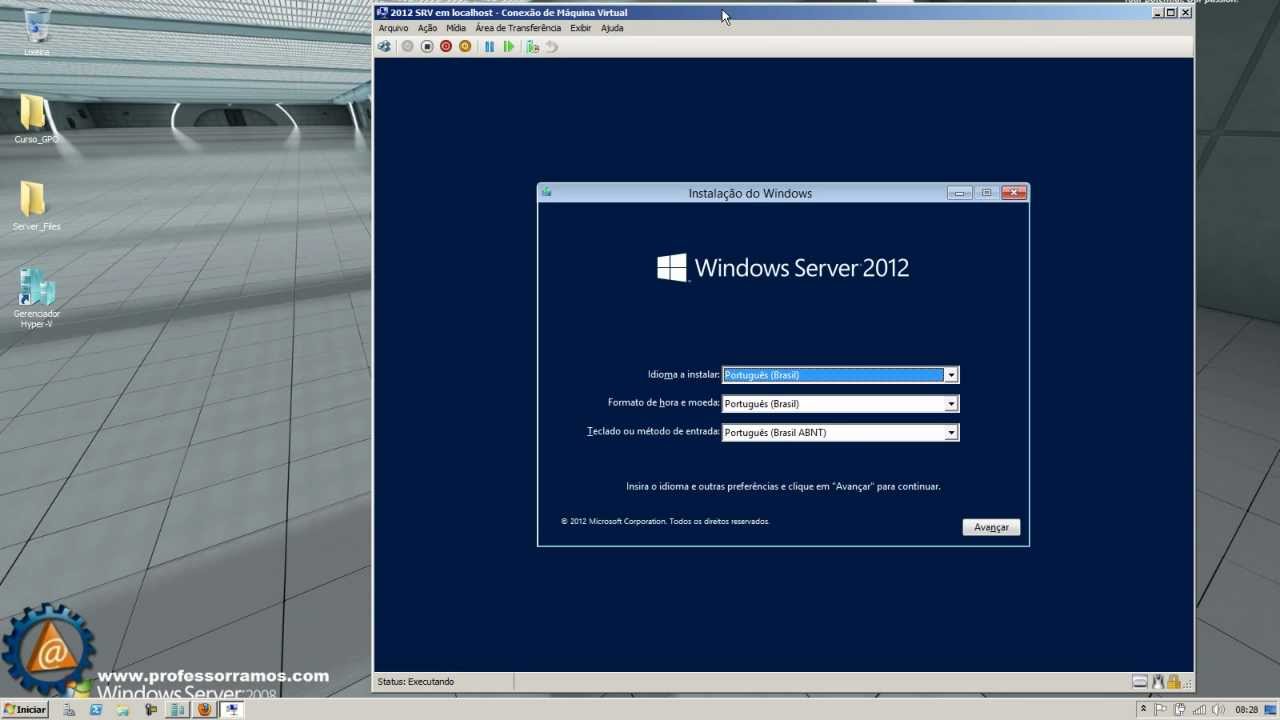1280x720 pixels.
Task: Expand the Teclado ou método de entrada dropdown
Action: pyautogui.click(x=951, y=433)
